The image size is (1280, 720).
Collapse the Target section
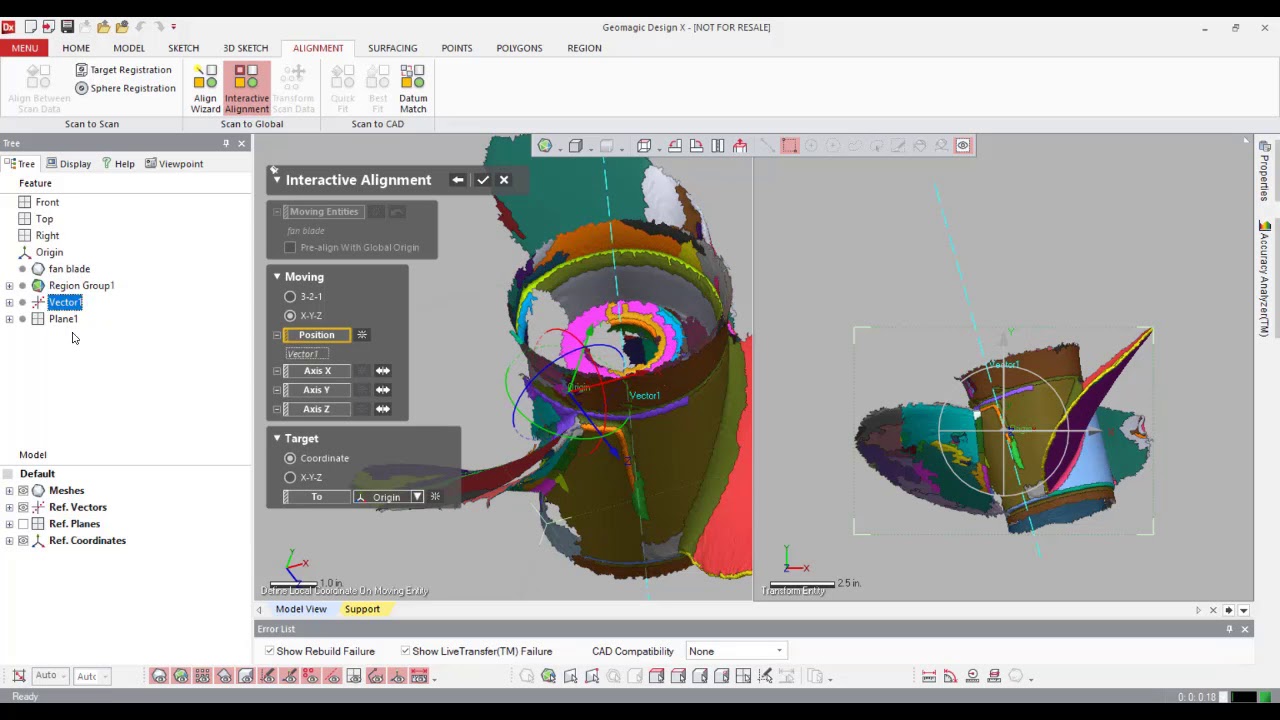click(x=277, y=439)
